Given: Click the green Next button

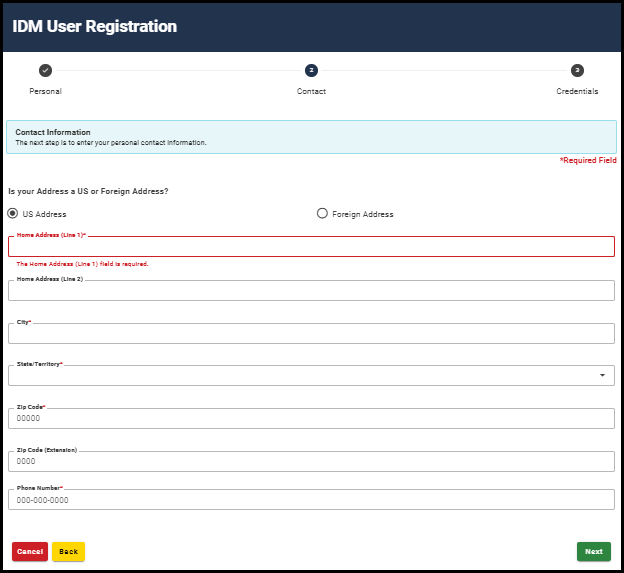Looking at the screenshot, I should coord(593,551).
